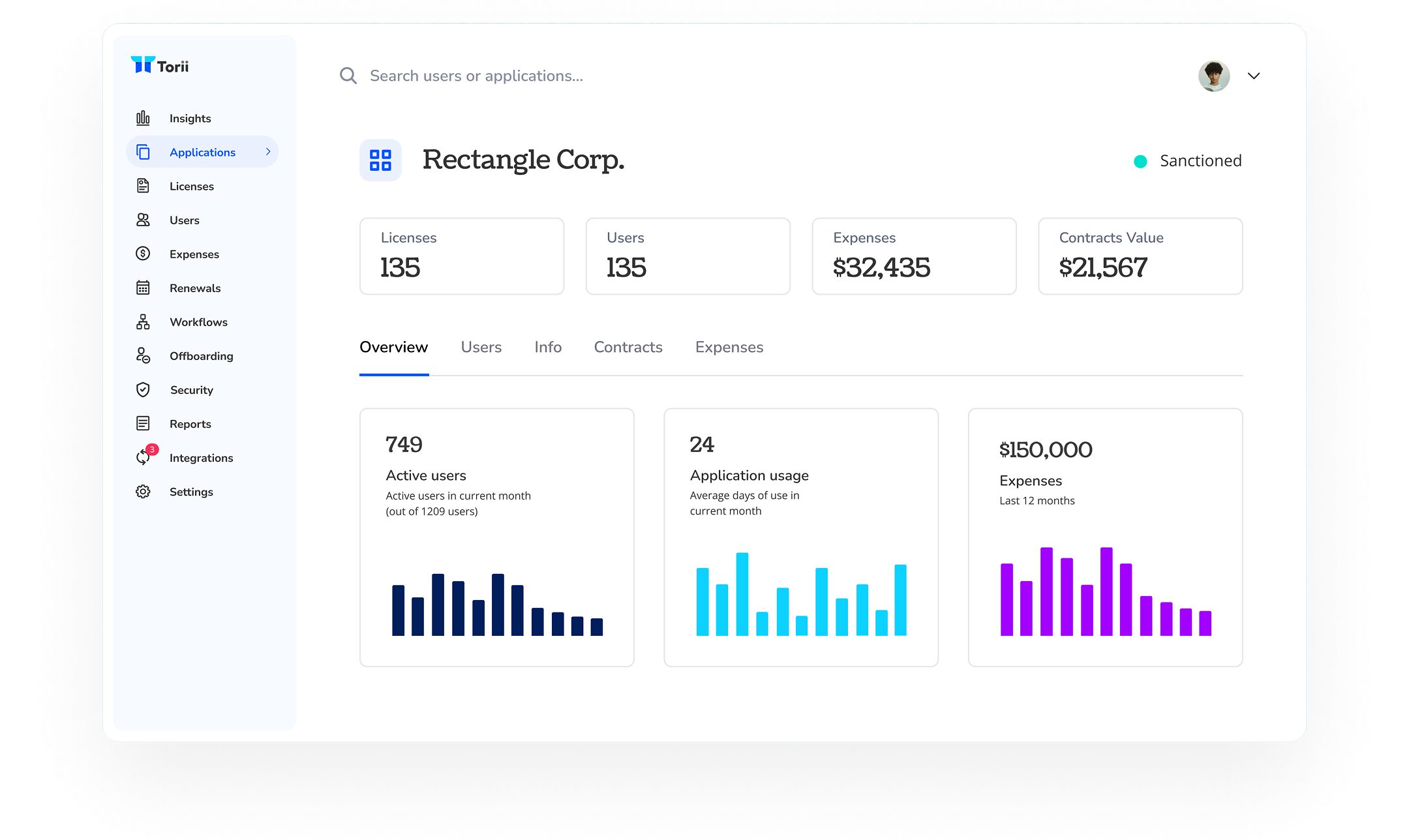Open the profile dropdown chevron
The height and width of the screenshot is (840, 1409).
click(1253, 76)
